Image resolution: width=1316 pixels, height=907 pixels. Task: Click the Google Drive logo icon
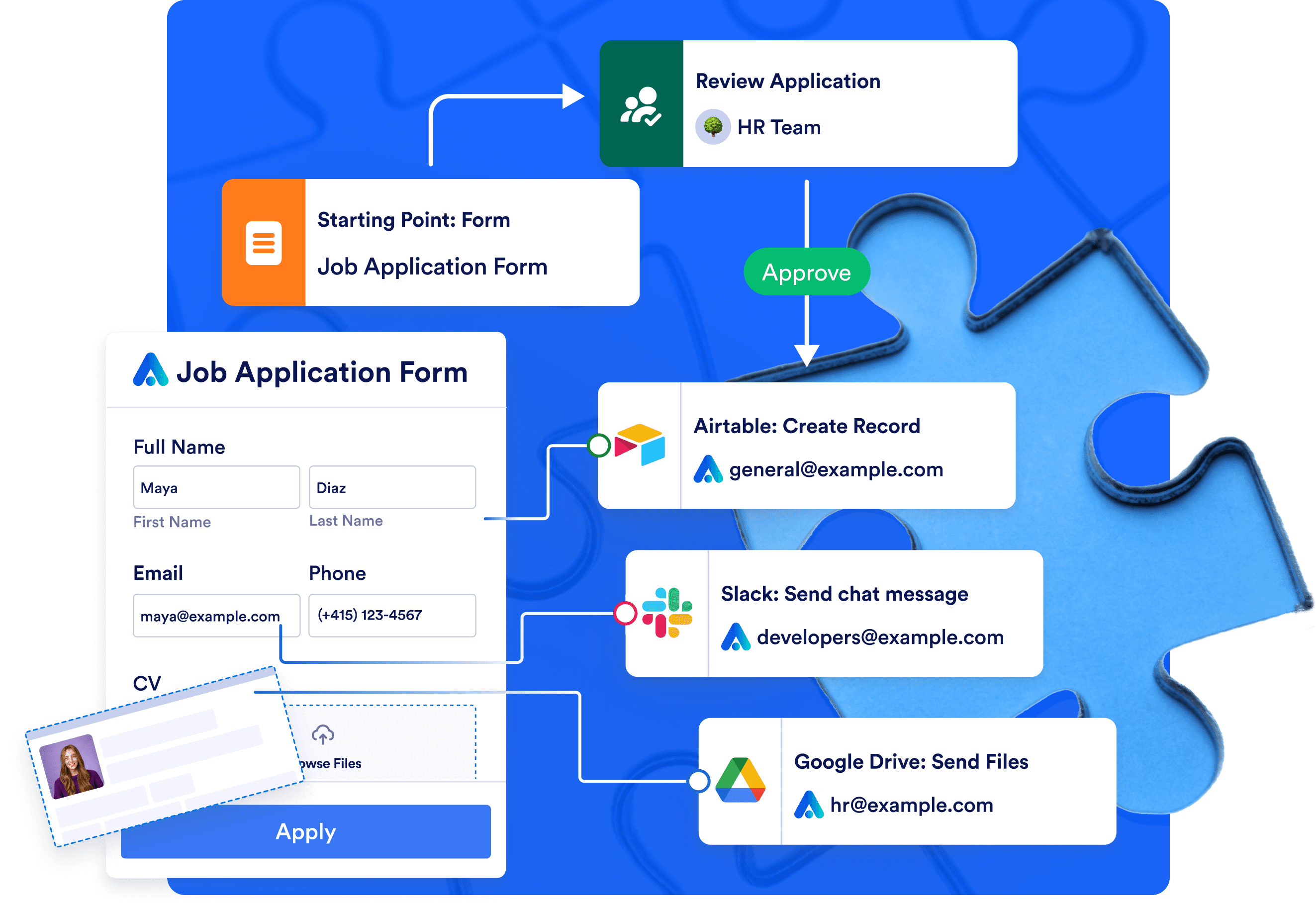click(740, 781)
